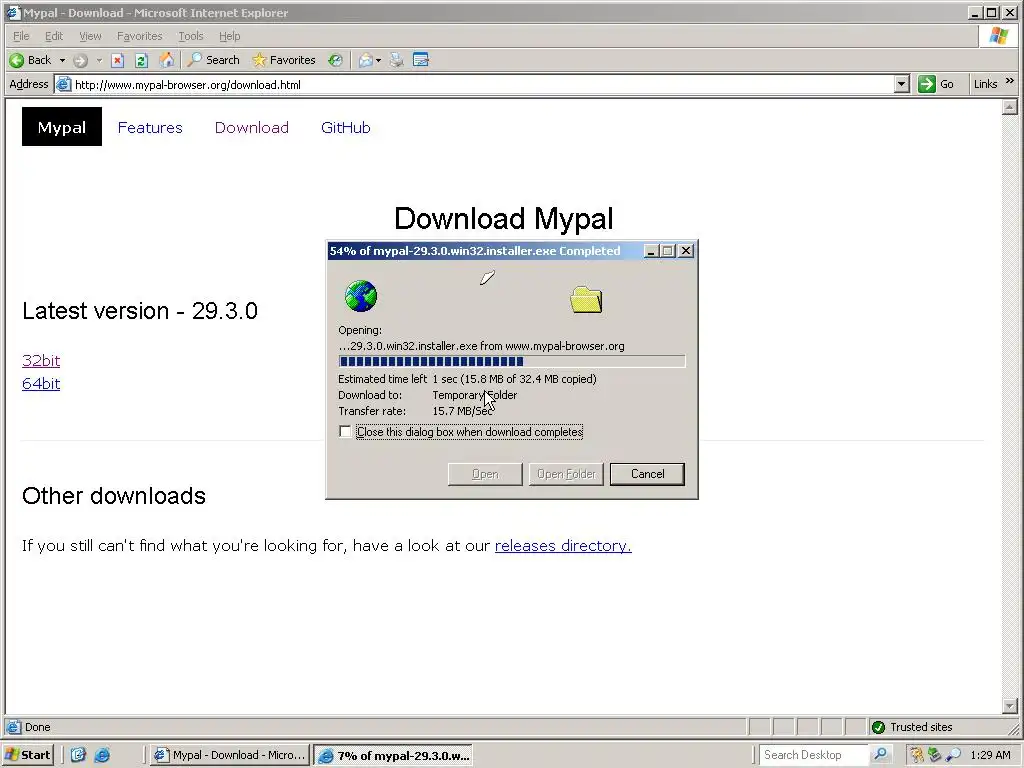The width and height of the screenshot is (1024, 768).
Task: Click the first system tray icon
Action: tap(916, 756)
